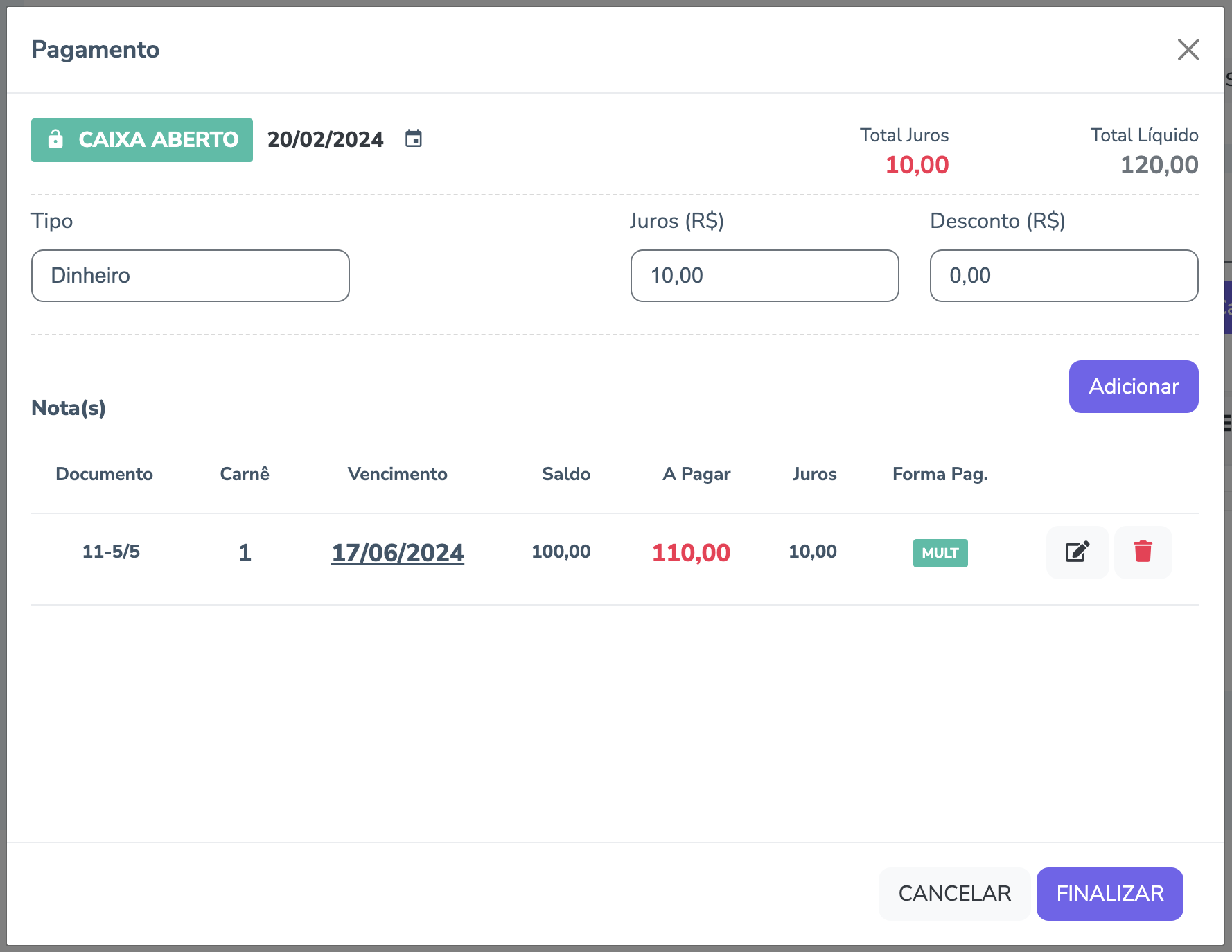Click the red 110,00 amount to pay
This screenshot has width=1232, height=952.
pyautogui.click(x=691, y=553)
